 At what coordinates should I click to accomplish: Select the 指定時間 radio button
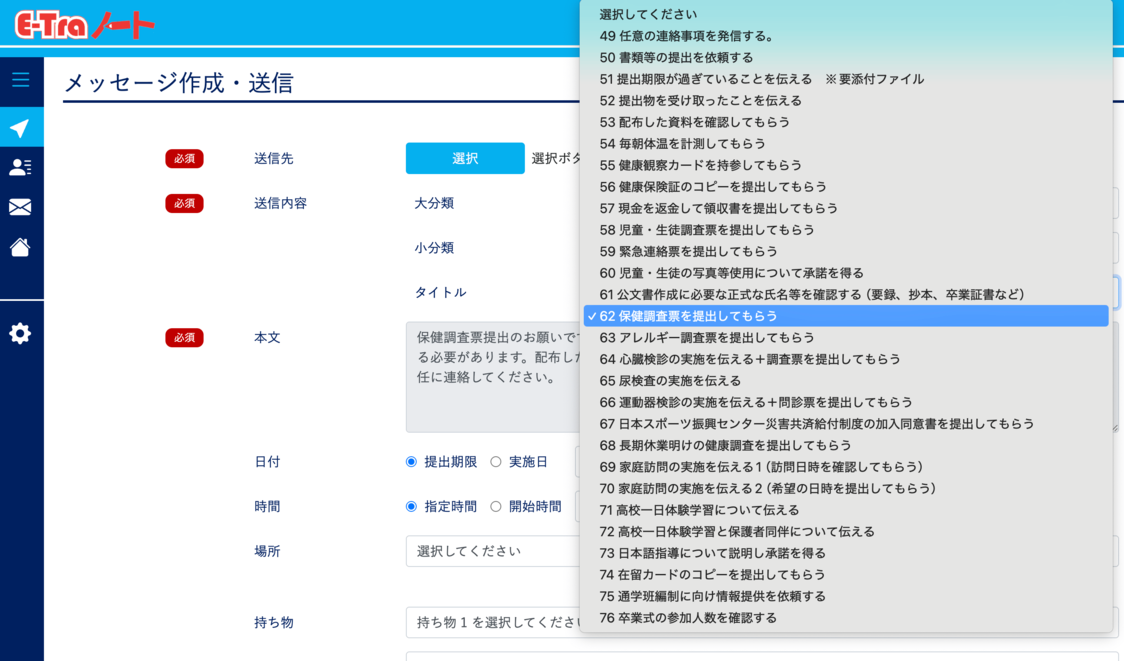[x=411, y=506]
